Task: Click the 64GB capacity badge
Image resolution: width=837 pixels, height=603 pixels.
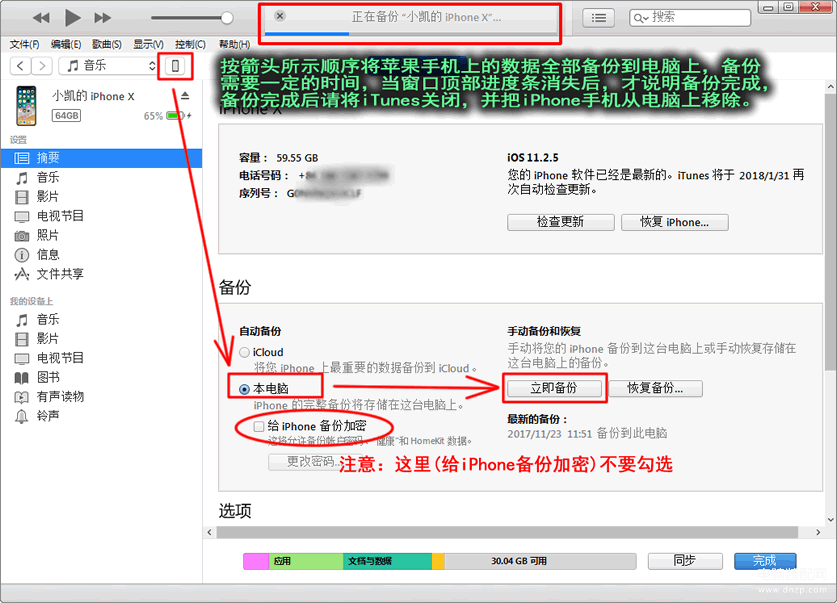Action: [66, 115]
